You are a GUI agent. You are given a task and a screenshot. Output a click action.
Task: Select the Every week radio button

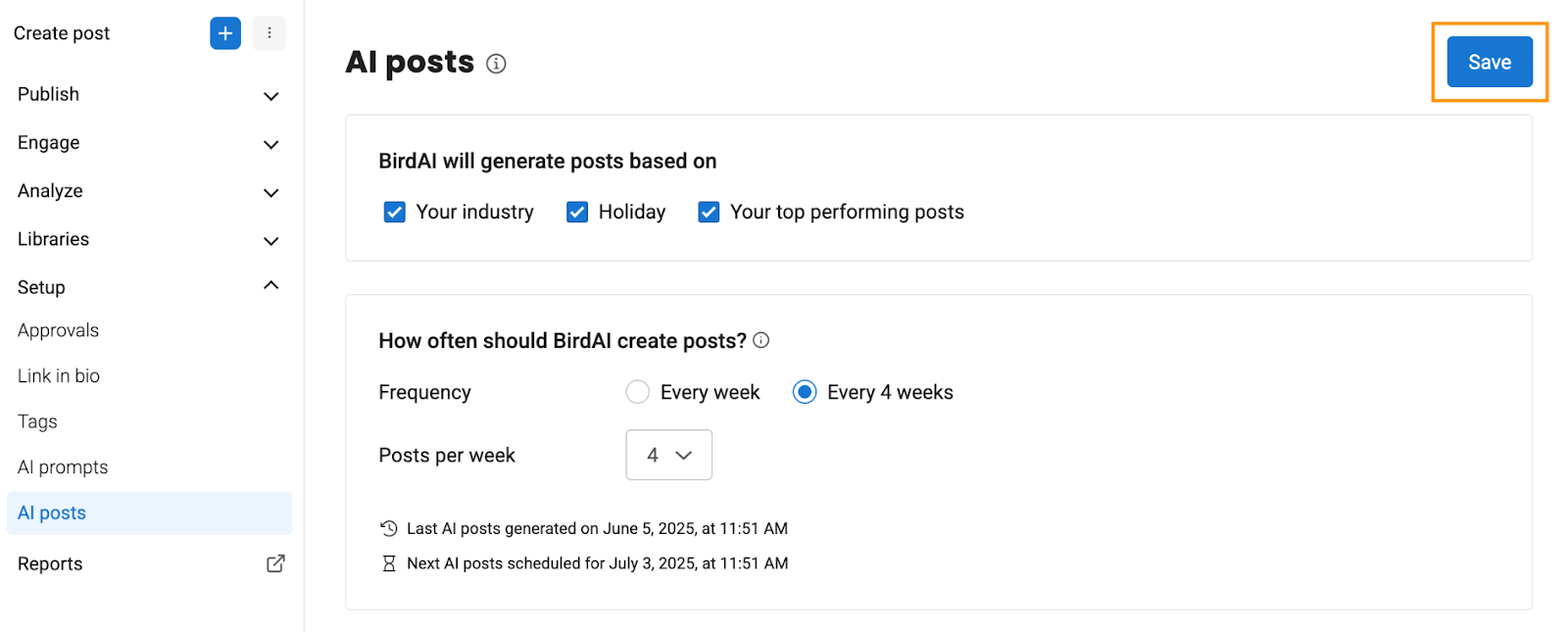click(638, 392)
